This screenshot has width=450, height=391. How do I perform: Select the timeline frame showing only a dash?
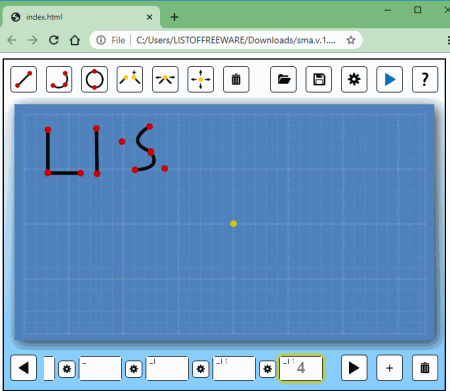tap(100, 368)
